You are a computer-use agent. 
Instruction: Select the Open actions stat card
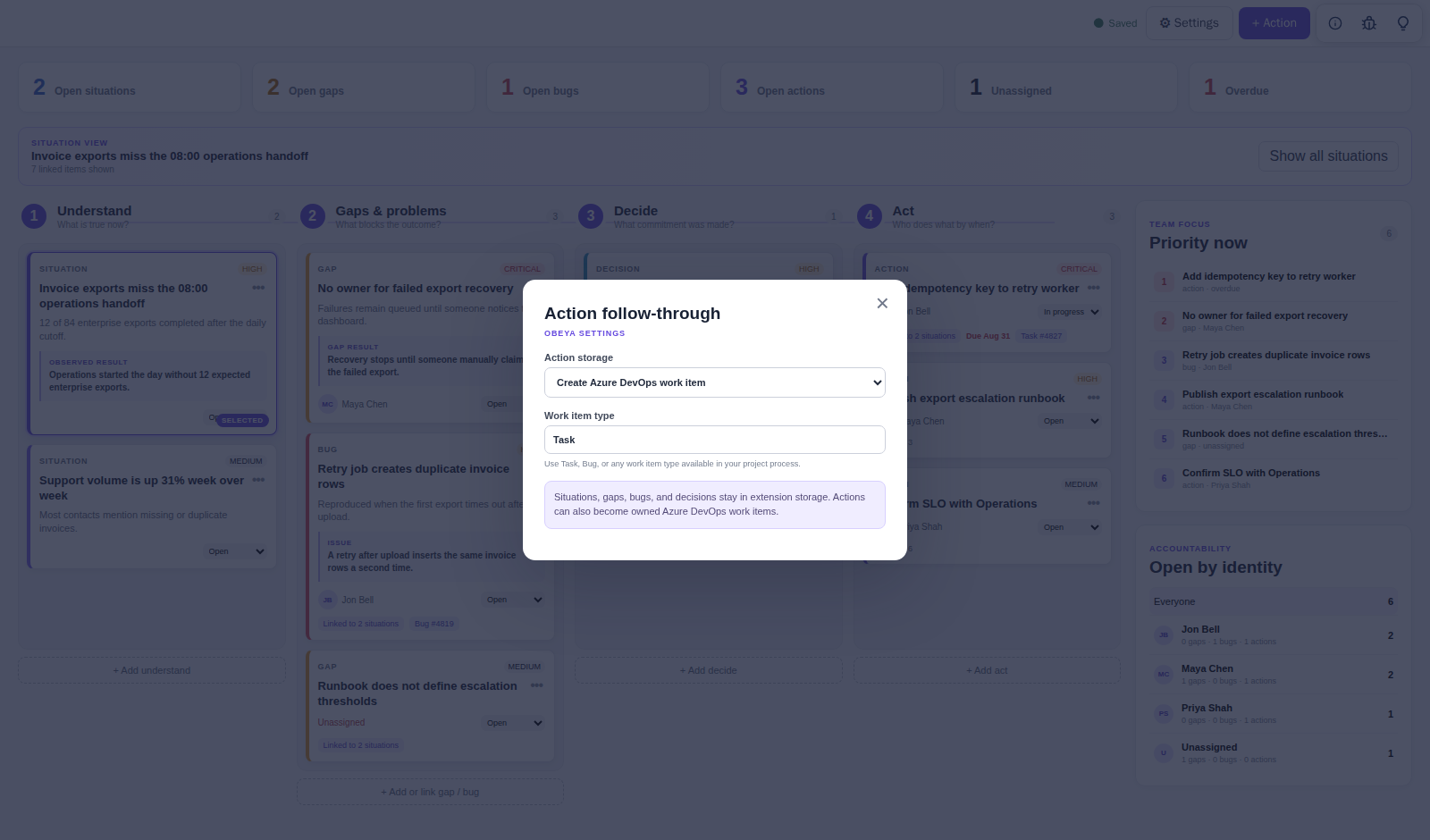(x=832, y=88)
